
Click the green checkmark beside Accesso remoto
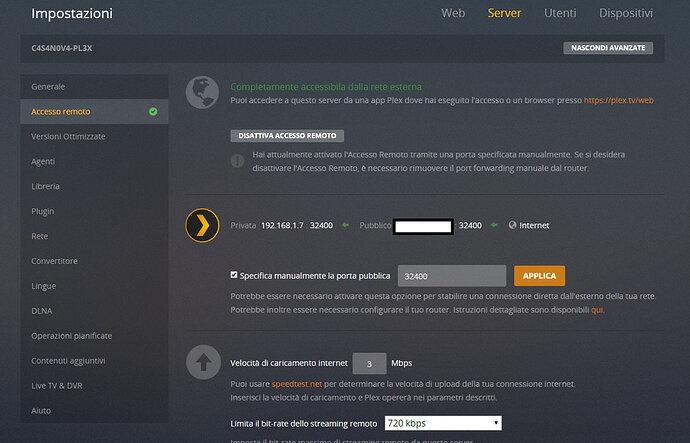point(153,112)
